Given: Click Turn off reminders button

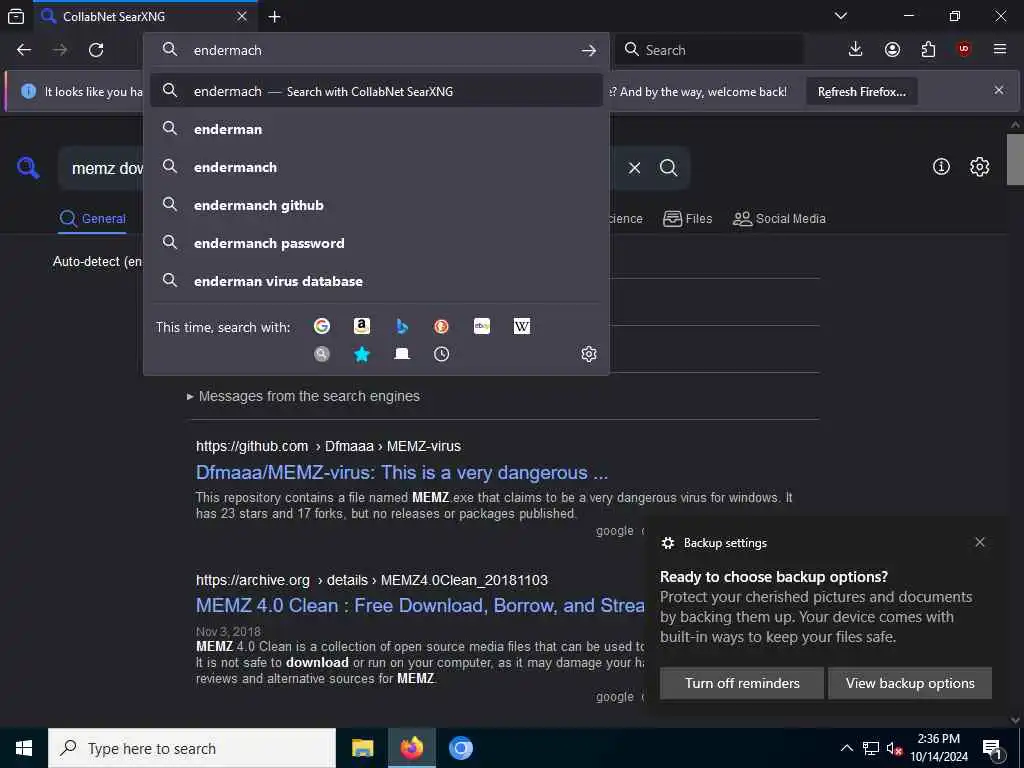Looking at the screenshot, I should point(742,683).
